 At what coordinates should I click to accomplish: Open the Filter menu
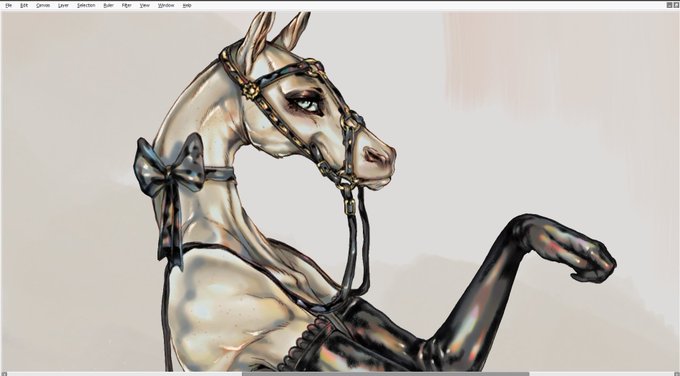127,5
